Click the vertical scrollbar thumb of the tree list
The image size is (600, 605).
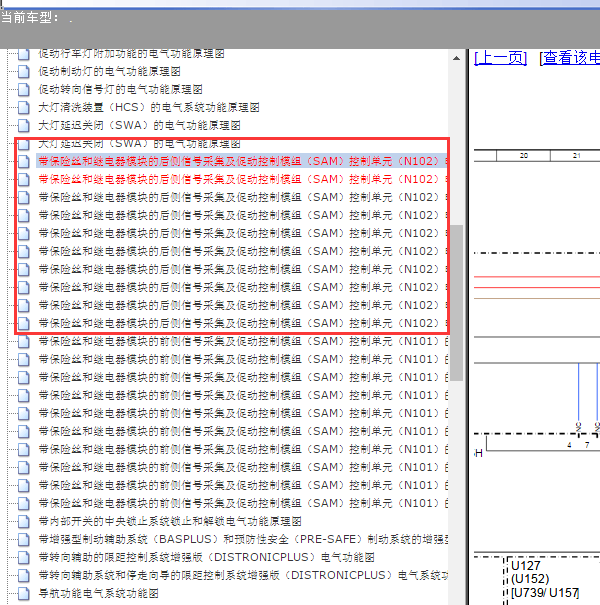point(456,303)
